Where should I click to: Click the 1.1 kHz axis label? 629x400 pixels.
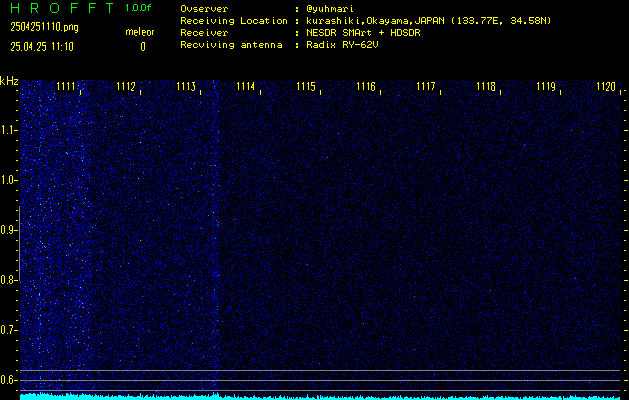8,130
